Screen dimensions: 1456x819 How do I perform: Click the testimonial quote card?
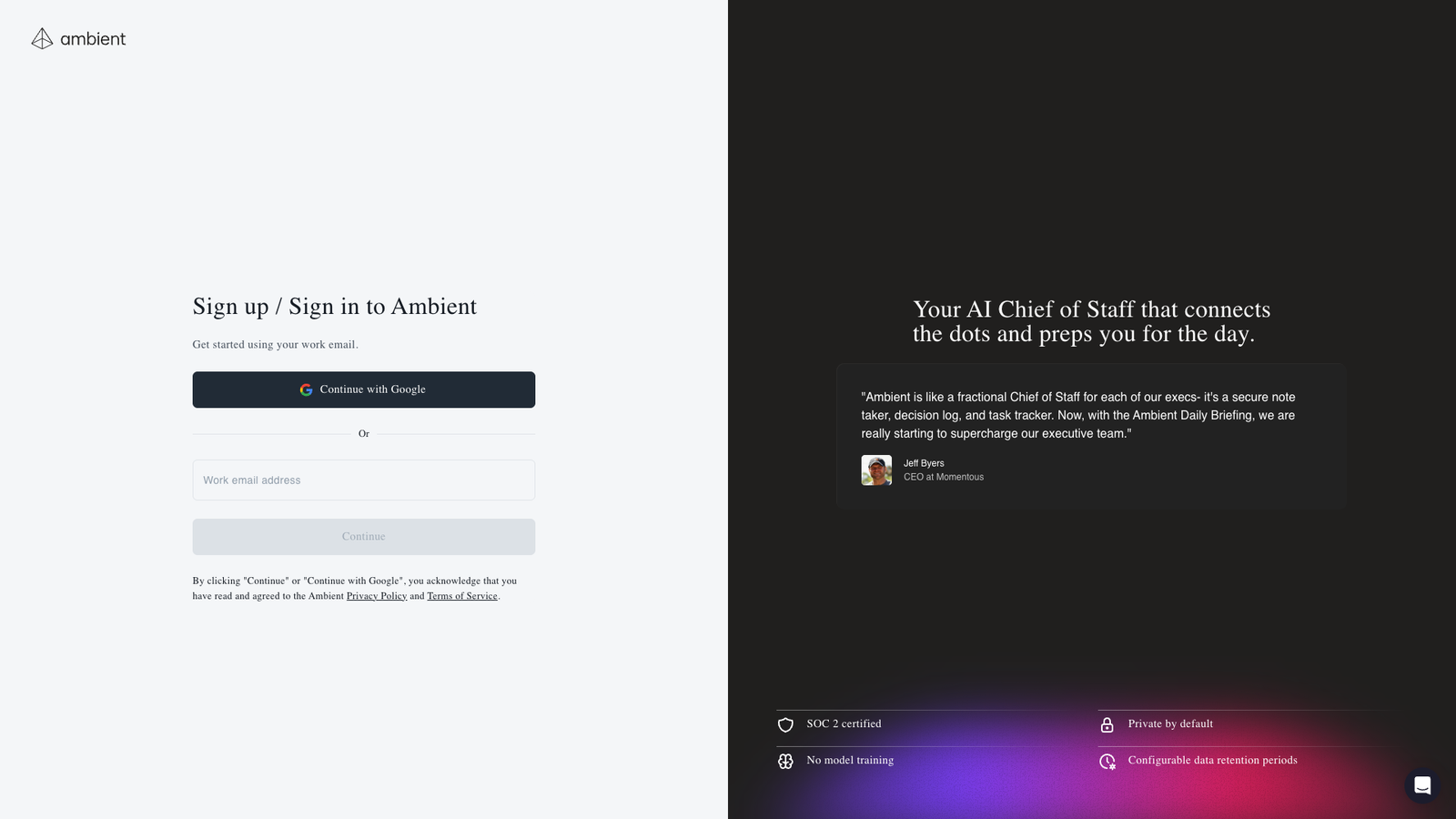pyautogui.click(x=1089, y=435)
